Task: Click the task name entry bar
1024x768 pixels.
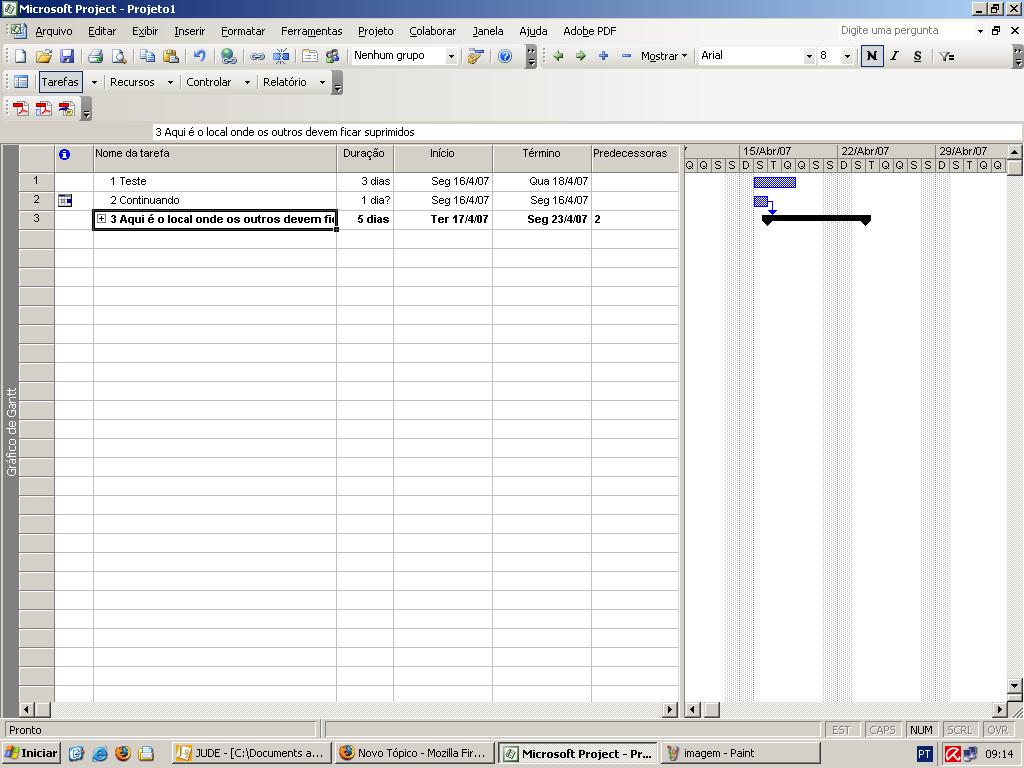Action: 586,132
